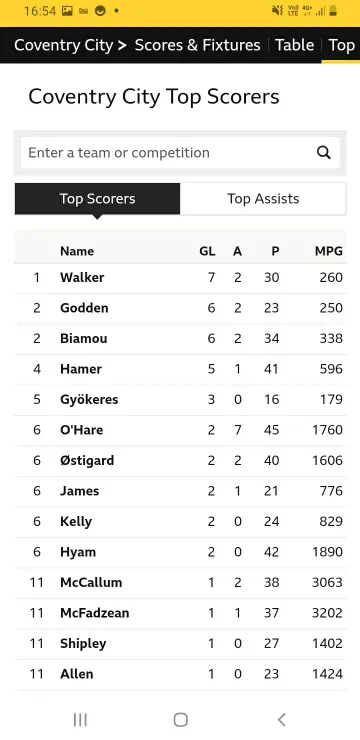Screen dimensions: 360x740
Task: Tap the smiley face notification icon
Action: (100, 10)
